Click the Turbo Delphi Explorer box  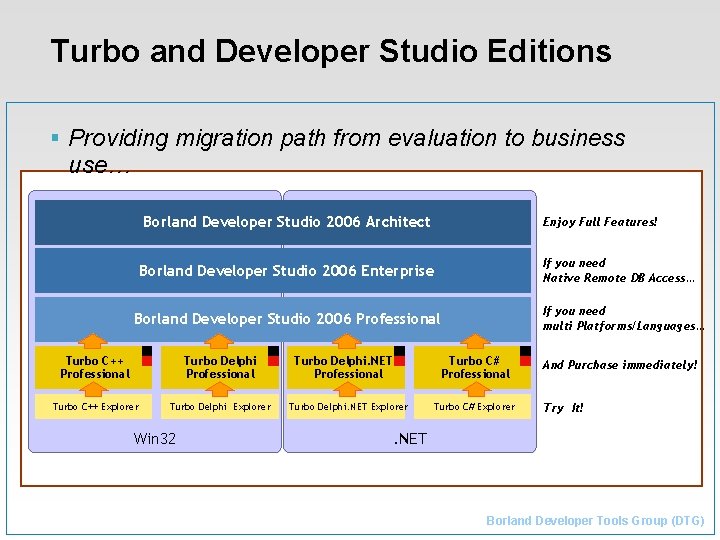pyautogui.click(x=220, y=406)
